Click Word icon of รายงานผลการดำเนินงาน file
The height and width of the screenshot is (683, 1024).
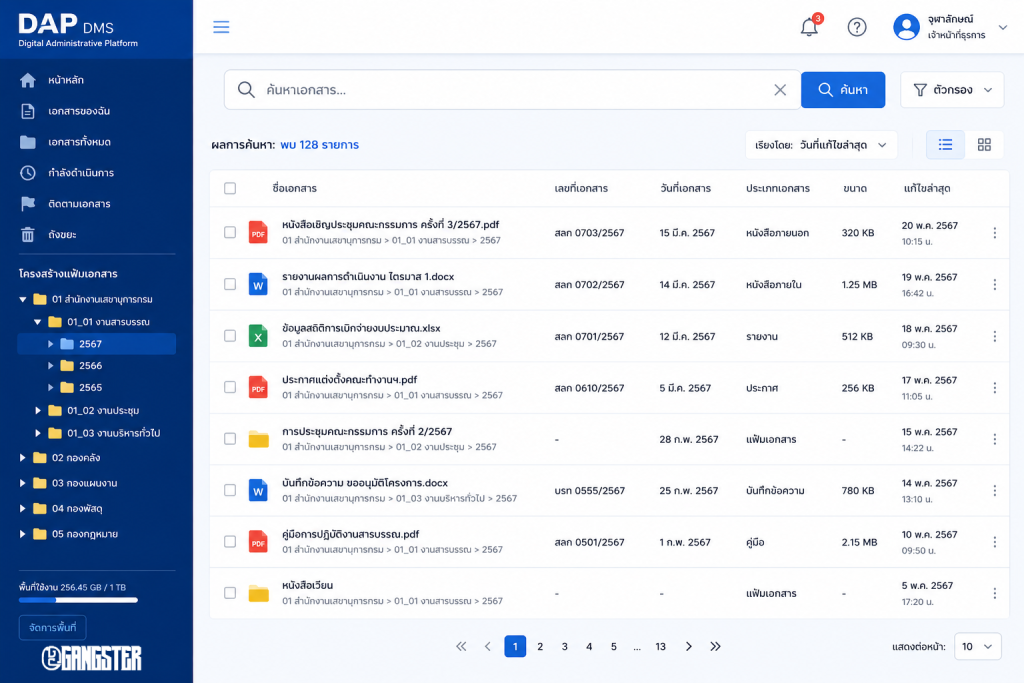[258, 284]
